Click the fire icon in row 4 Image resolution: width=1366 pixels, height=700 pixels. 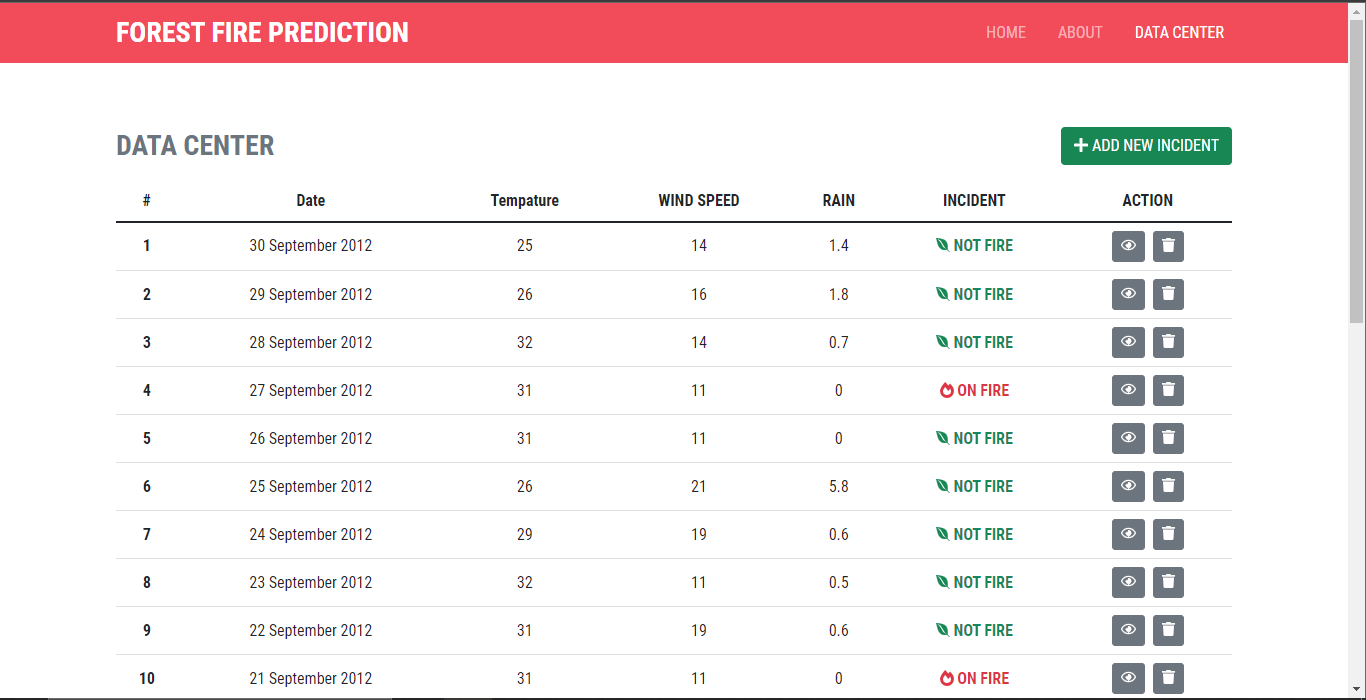[946, 391]
